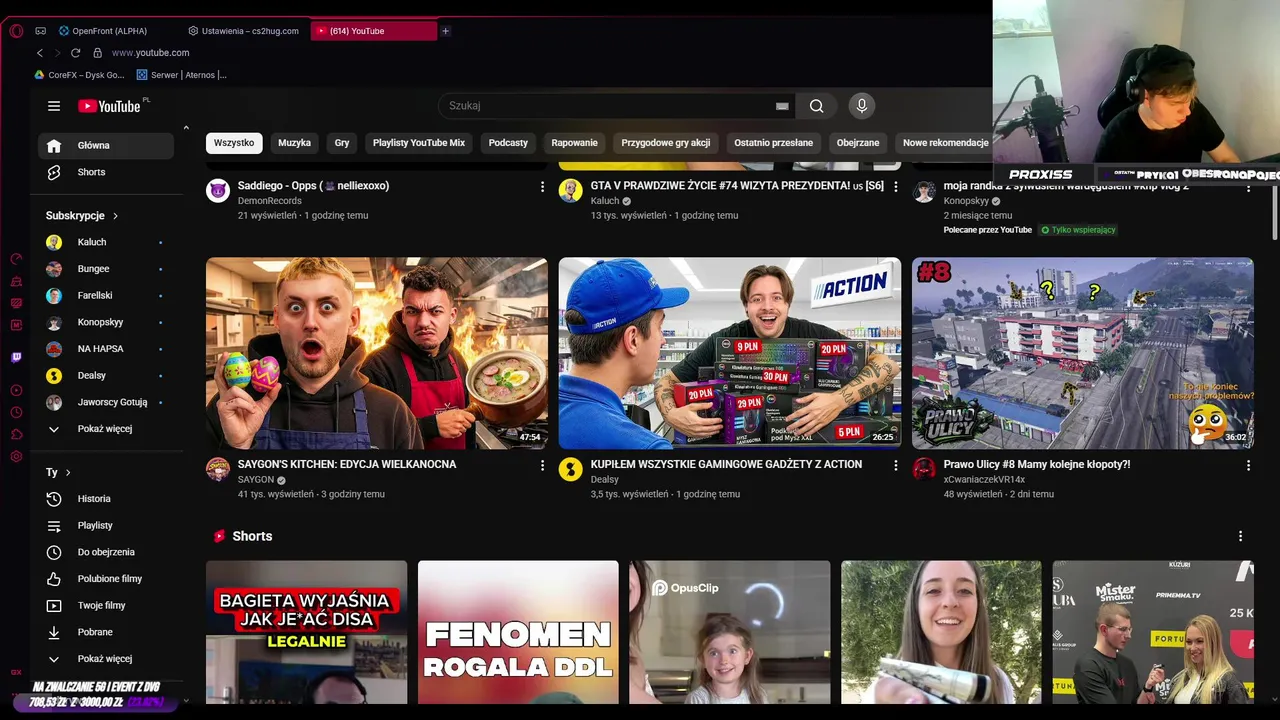Open the Opera GX main menu logo
The width and height of the screenshot is (1280, 720).
[16, 31]
